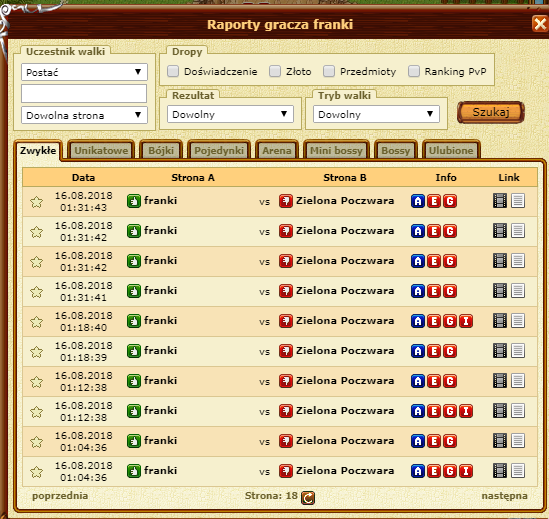Click the I info badge on 01:18:40 row

click(466, 321)
